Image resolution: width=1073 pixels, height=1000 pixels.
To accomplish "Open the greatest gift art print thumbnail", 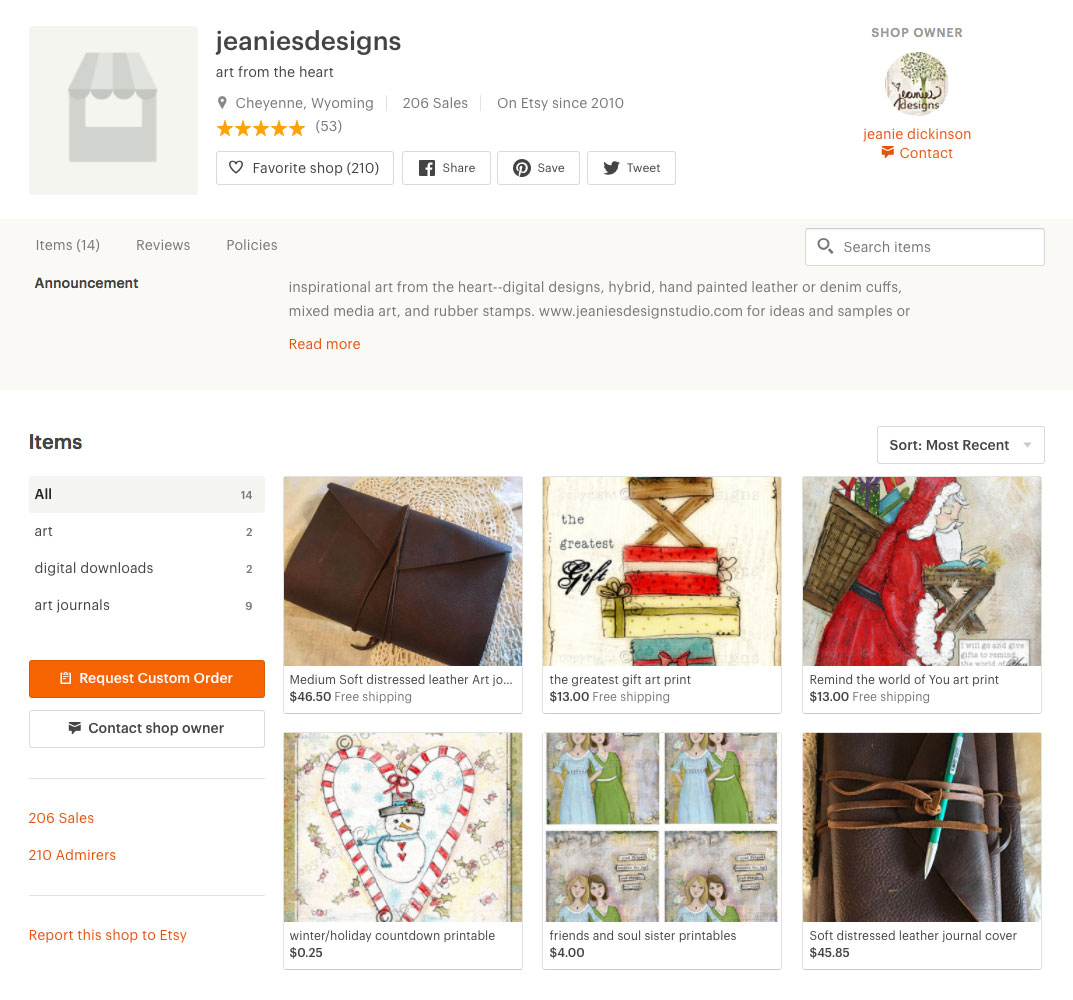I will pos(662,571).
